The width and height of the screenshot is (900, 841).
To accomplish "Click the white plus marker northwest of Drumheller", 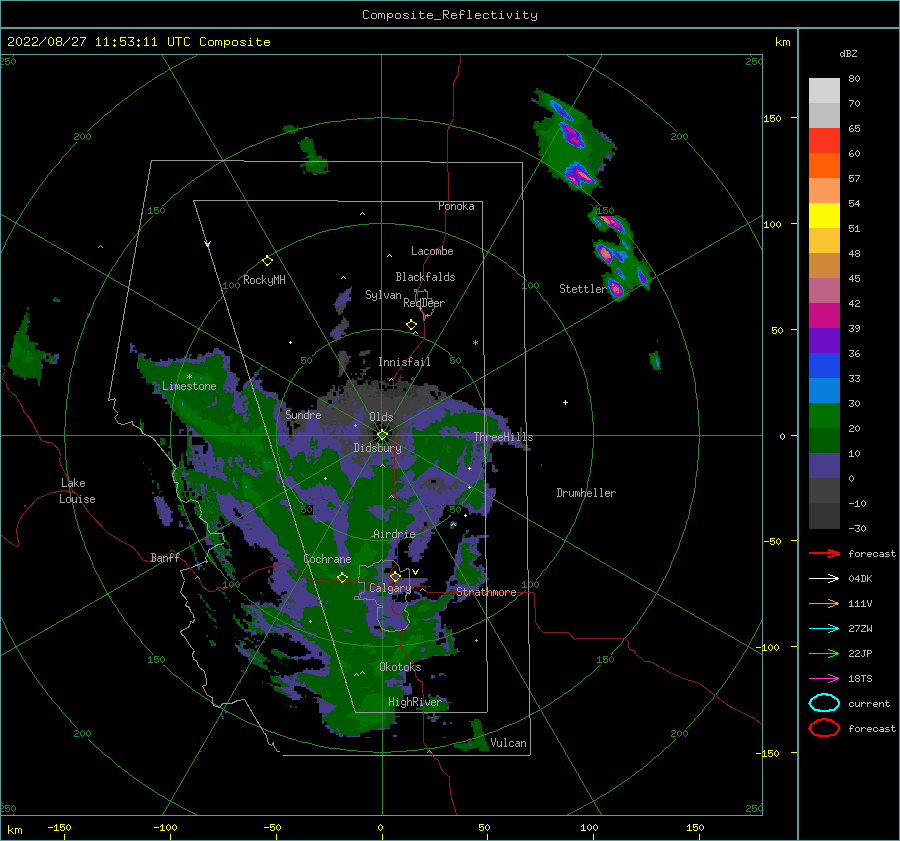I will coord(565,402).
